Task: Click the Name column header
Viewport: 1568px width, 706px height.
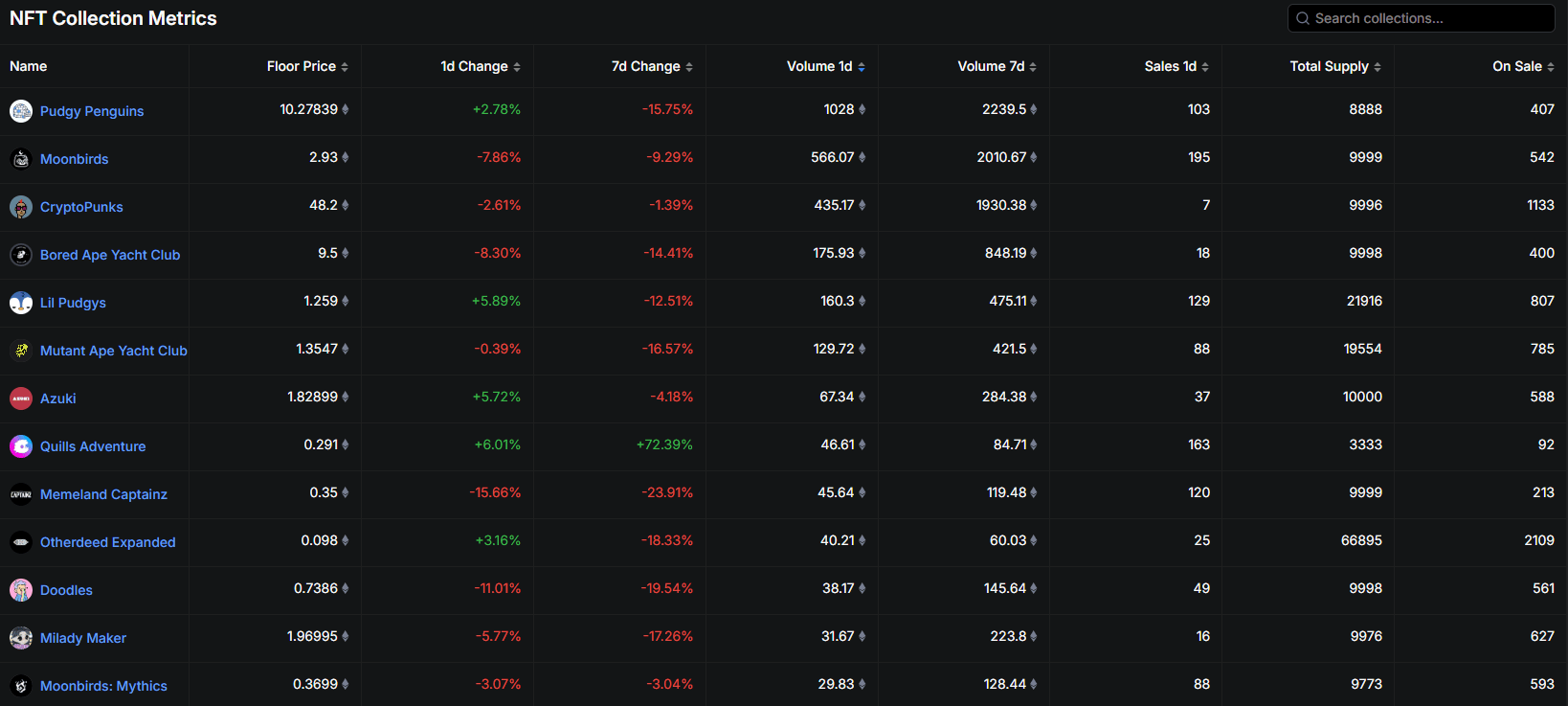Action: (x=29, y=66)
